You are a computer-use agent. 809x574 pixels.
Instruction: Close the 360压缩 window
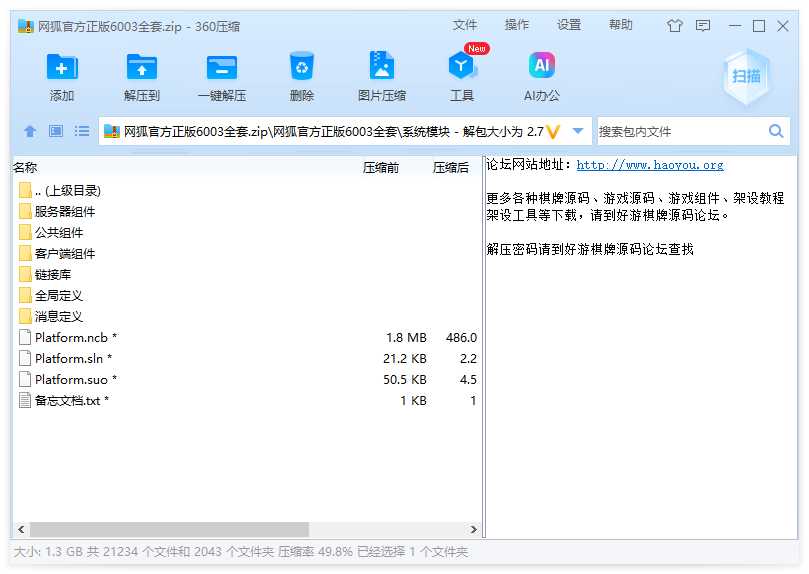coord(783,26)
